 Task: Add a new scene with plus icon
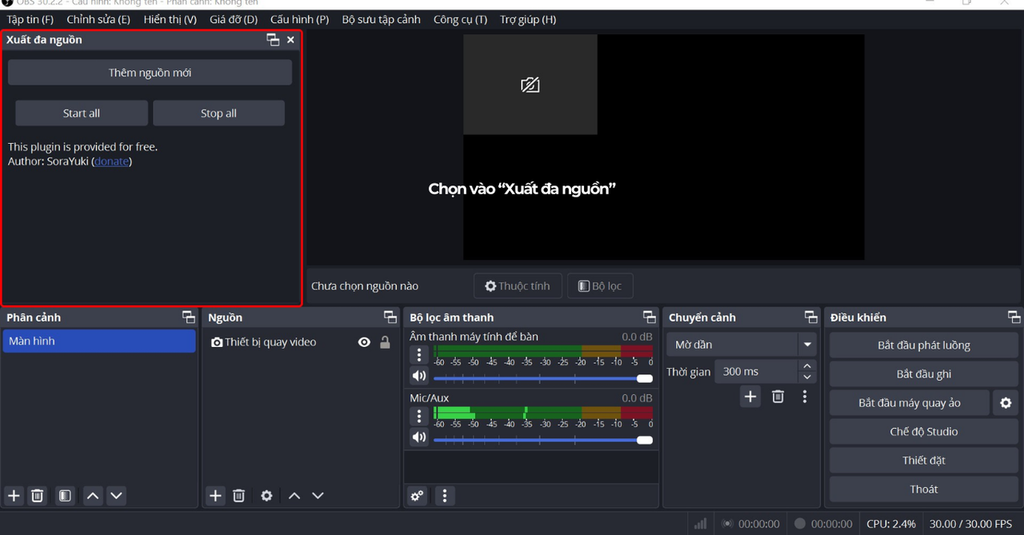tap(14, 496)
